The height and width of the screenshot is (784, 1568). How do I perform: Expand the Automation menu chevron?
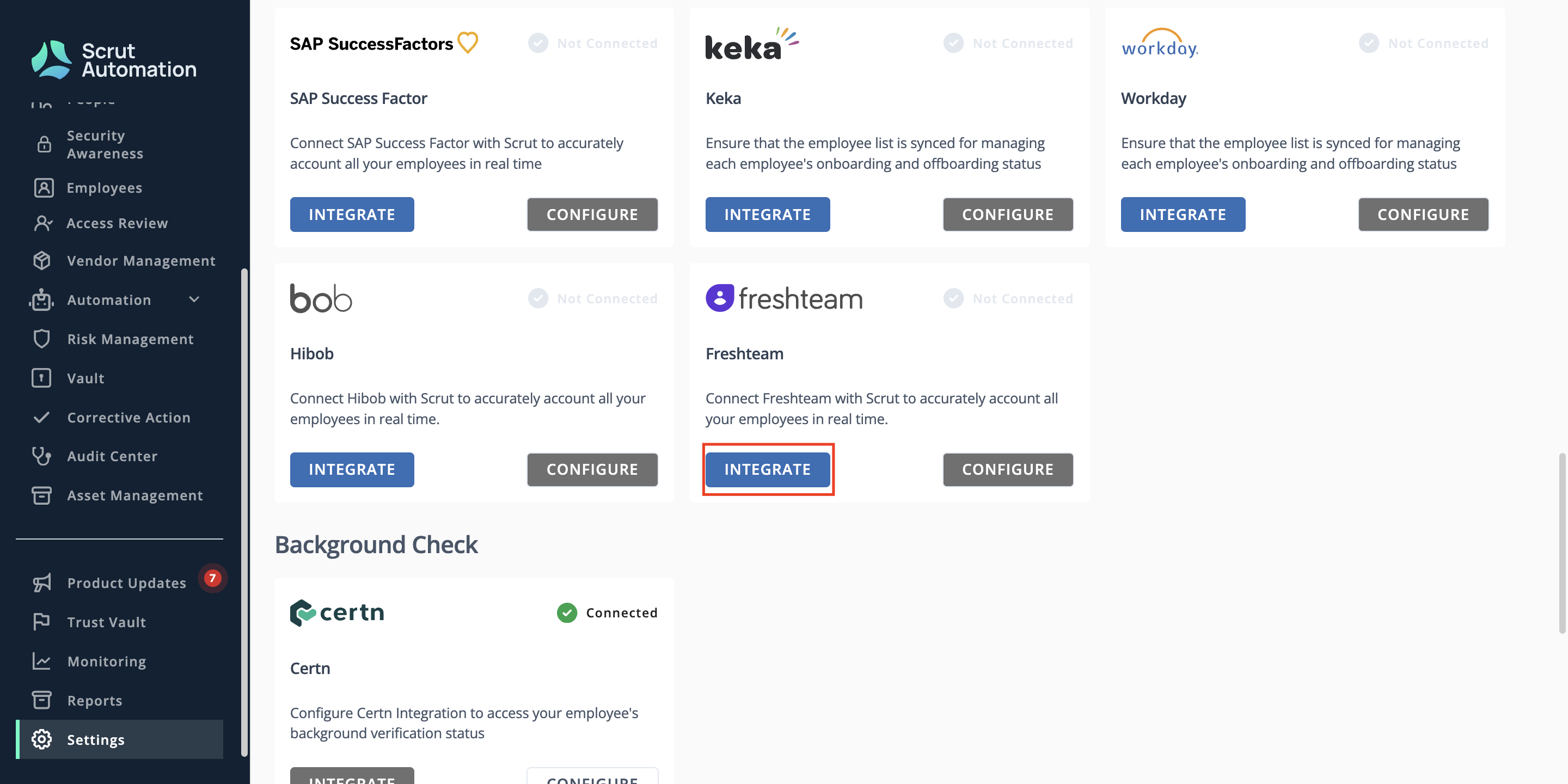[x=194, y=299]
